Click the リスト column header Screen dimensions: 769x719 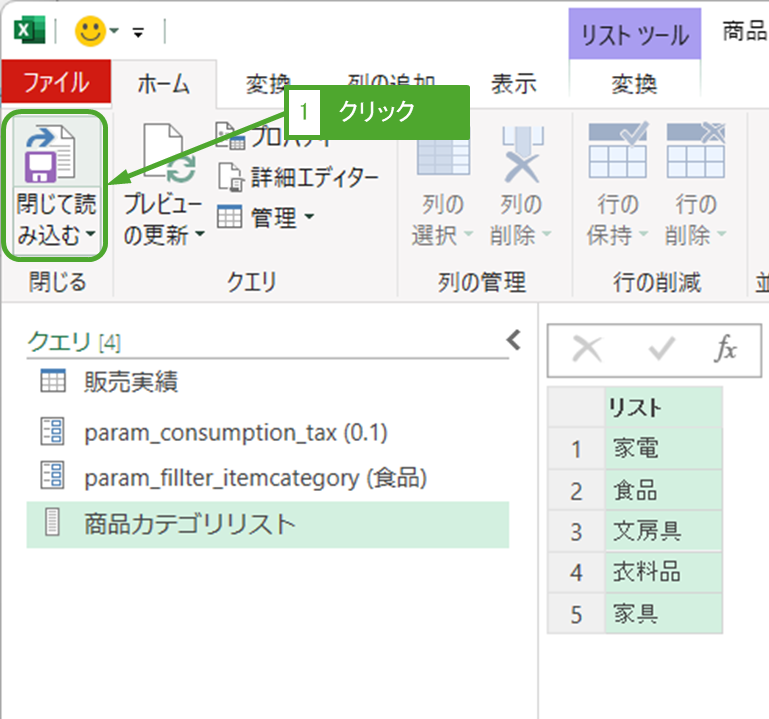pos(636,408)
